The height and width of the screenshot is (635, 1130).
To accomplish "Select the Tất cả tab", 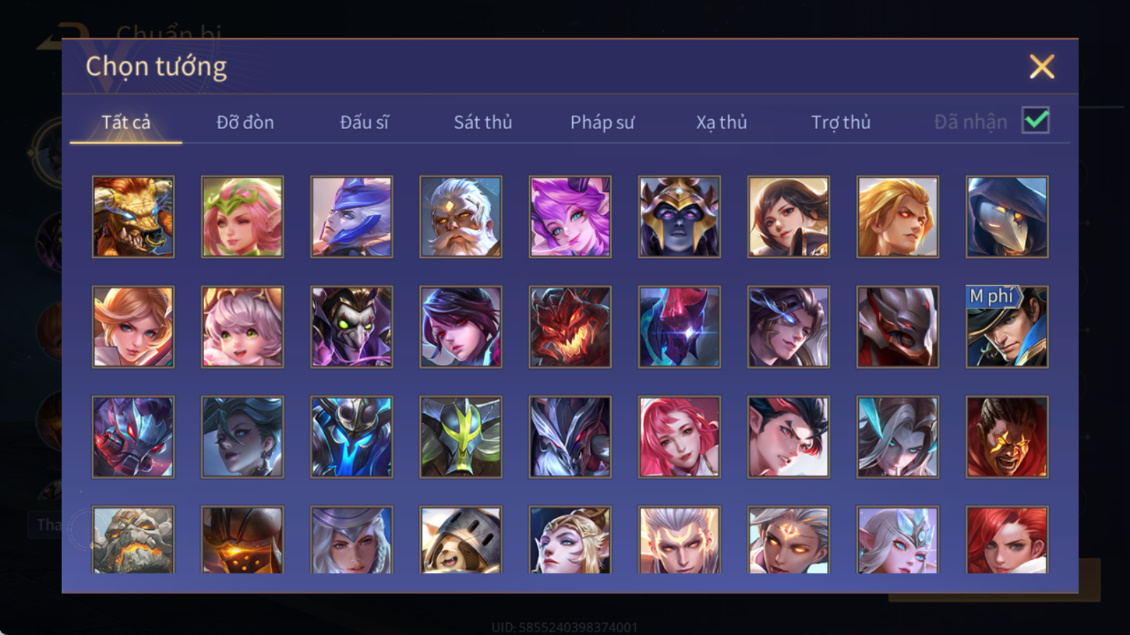I will (x=126, y=123).
